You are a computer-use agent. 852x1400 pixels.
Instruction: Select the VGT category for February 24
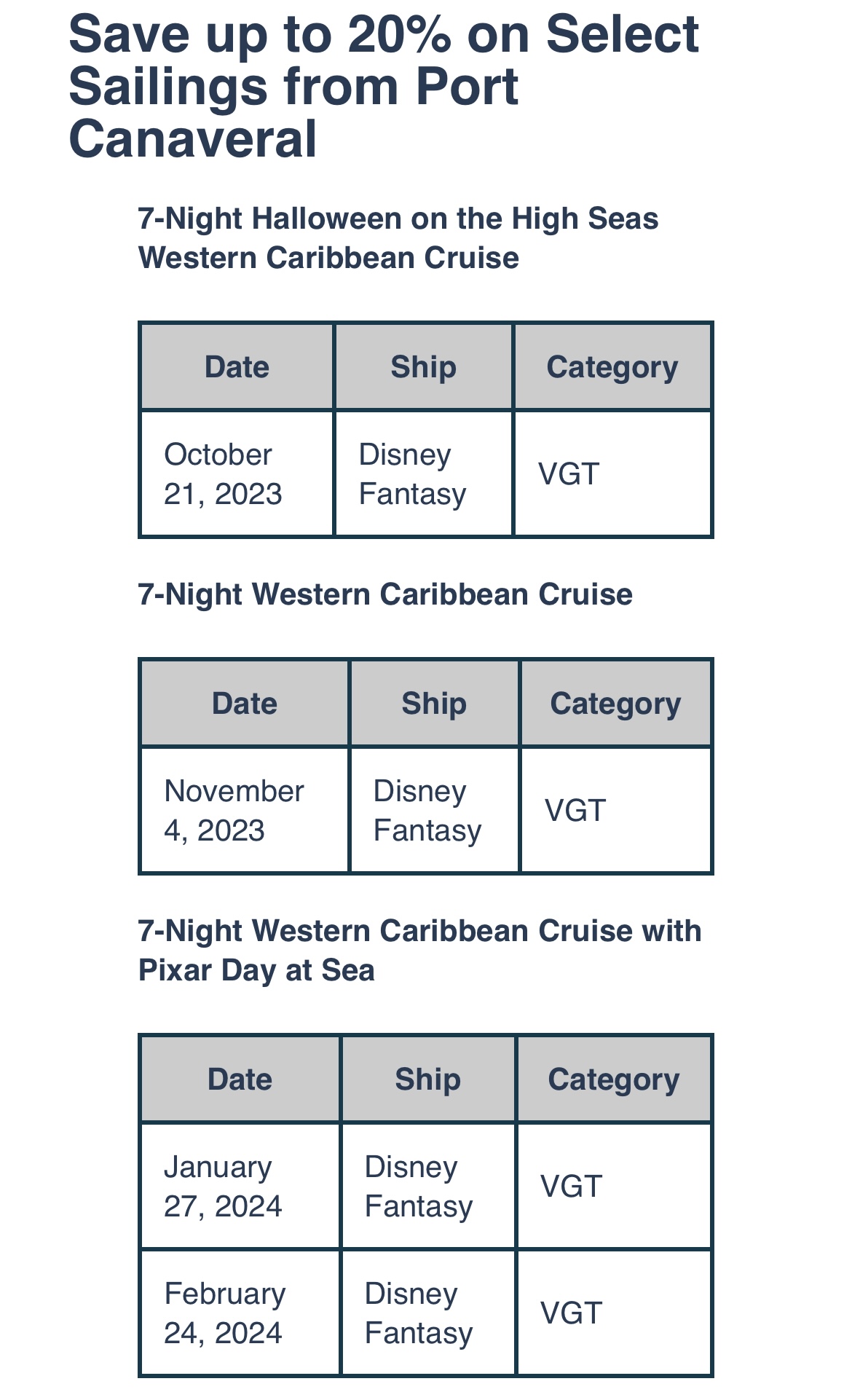coord(571,1313)
